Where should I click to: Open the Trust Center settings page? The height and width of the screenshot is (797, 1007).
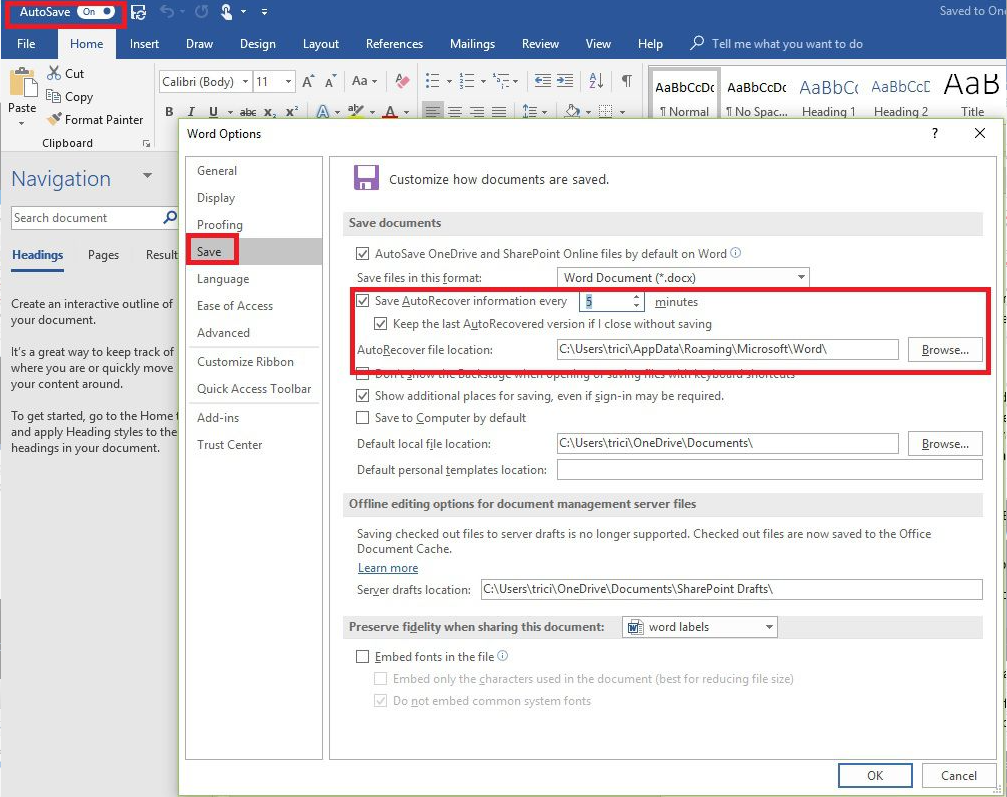(229, 444)
